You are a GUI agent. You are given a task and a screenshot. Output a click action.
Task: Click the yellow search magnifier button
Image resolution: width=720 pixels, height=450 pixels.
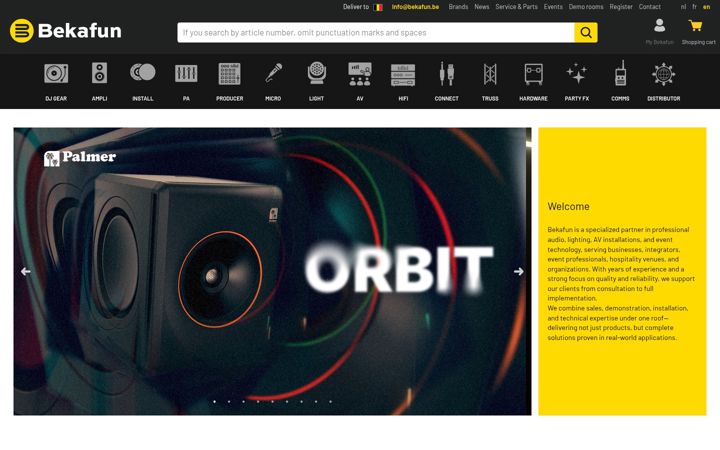586,33
